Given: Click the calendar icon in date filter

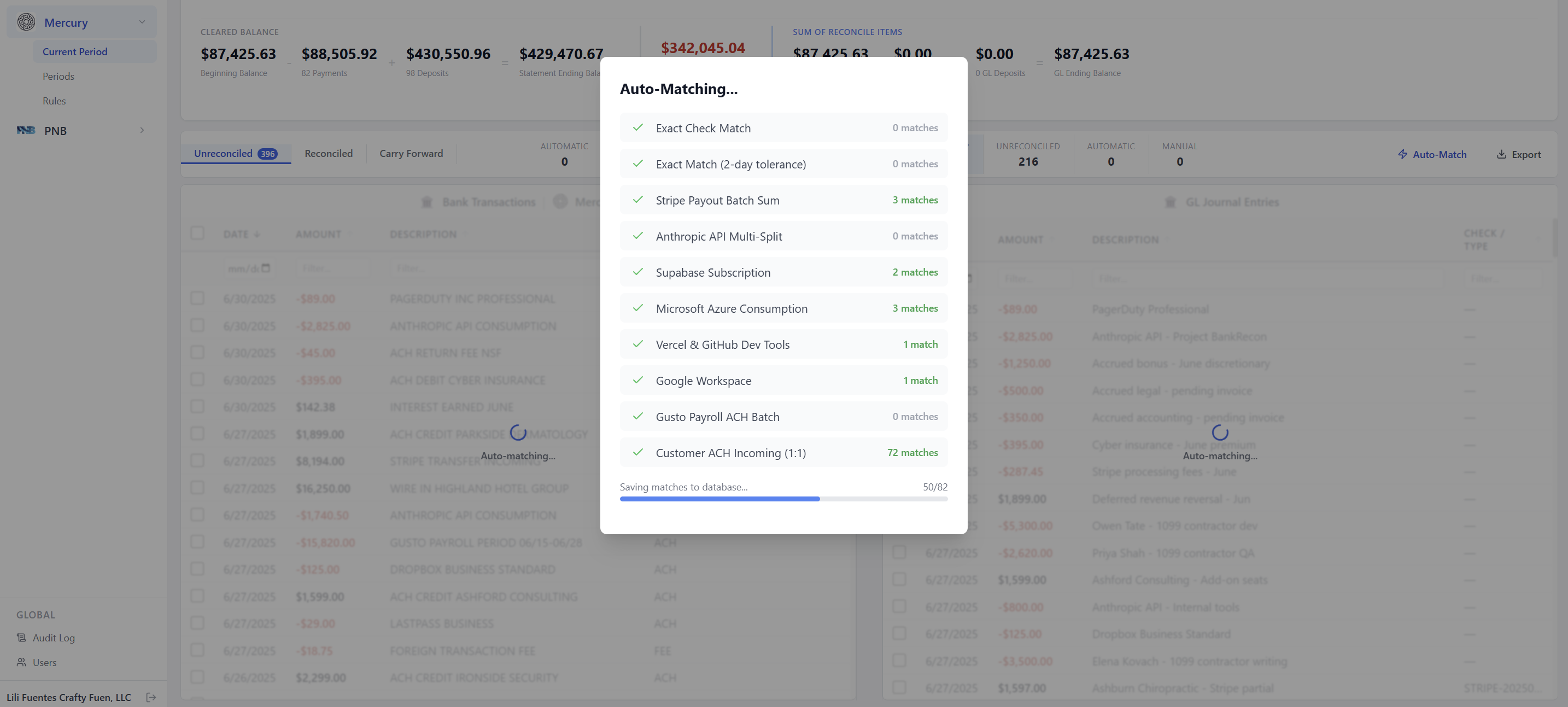Looking at the screenshot, I should pyautogui.click(x=265, y=268).
